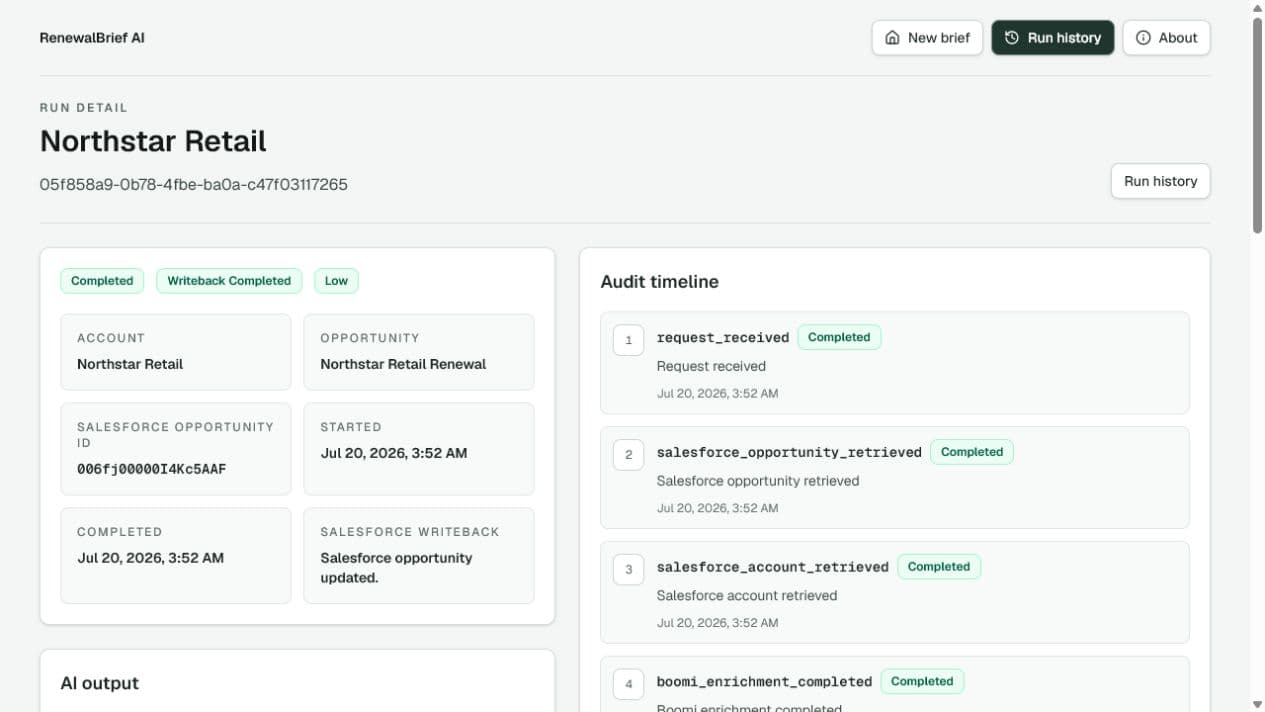This screenshot has height=712, width=1265.
Task: Click the Salesforce opportunity updated text
Action: (x=396, y=568)
